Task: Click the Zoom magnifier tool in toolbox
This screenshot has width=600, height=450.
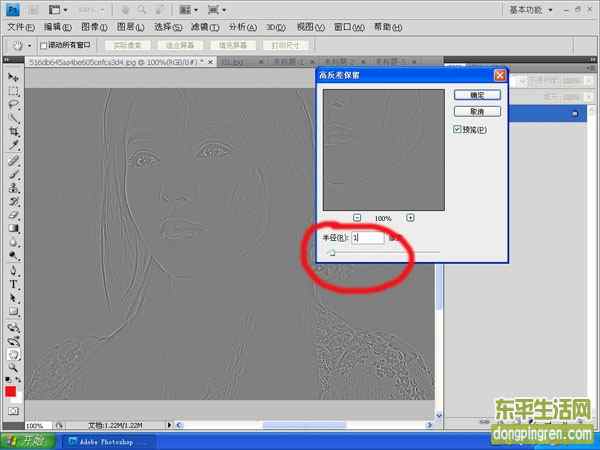Action: pyautogui.click(x=13, y=367)
